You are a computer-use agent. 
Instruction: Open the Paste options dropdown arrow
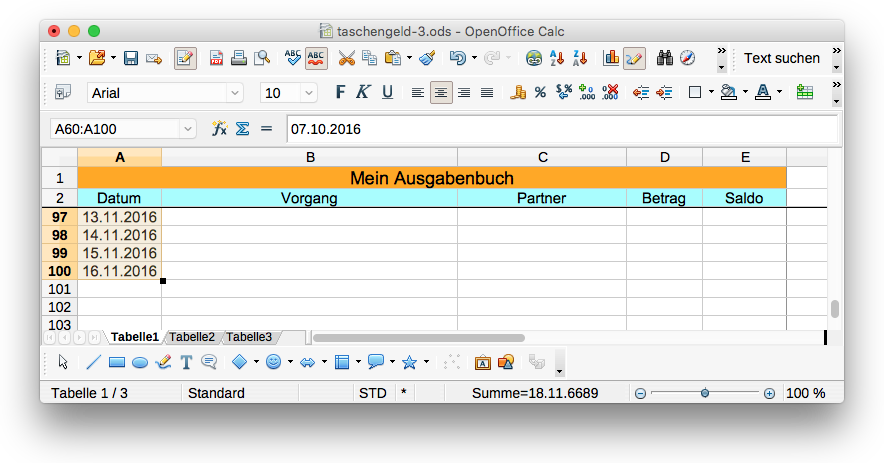tap(409, 58)
